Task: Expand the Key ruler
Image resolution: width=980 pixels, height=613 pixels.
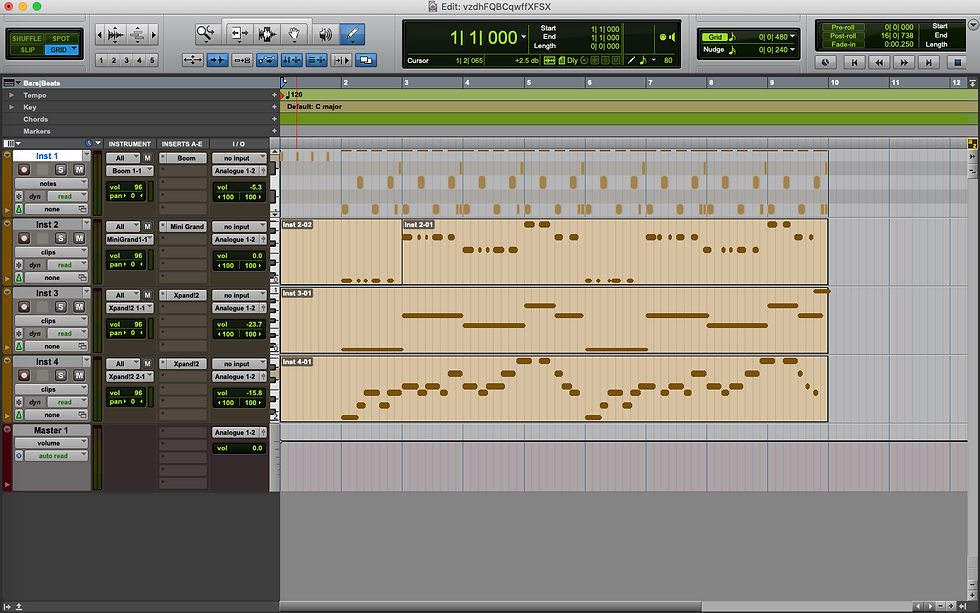Action: 11,107
